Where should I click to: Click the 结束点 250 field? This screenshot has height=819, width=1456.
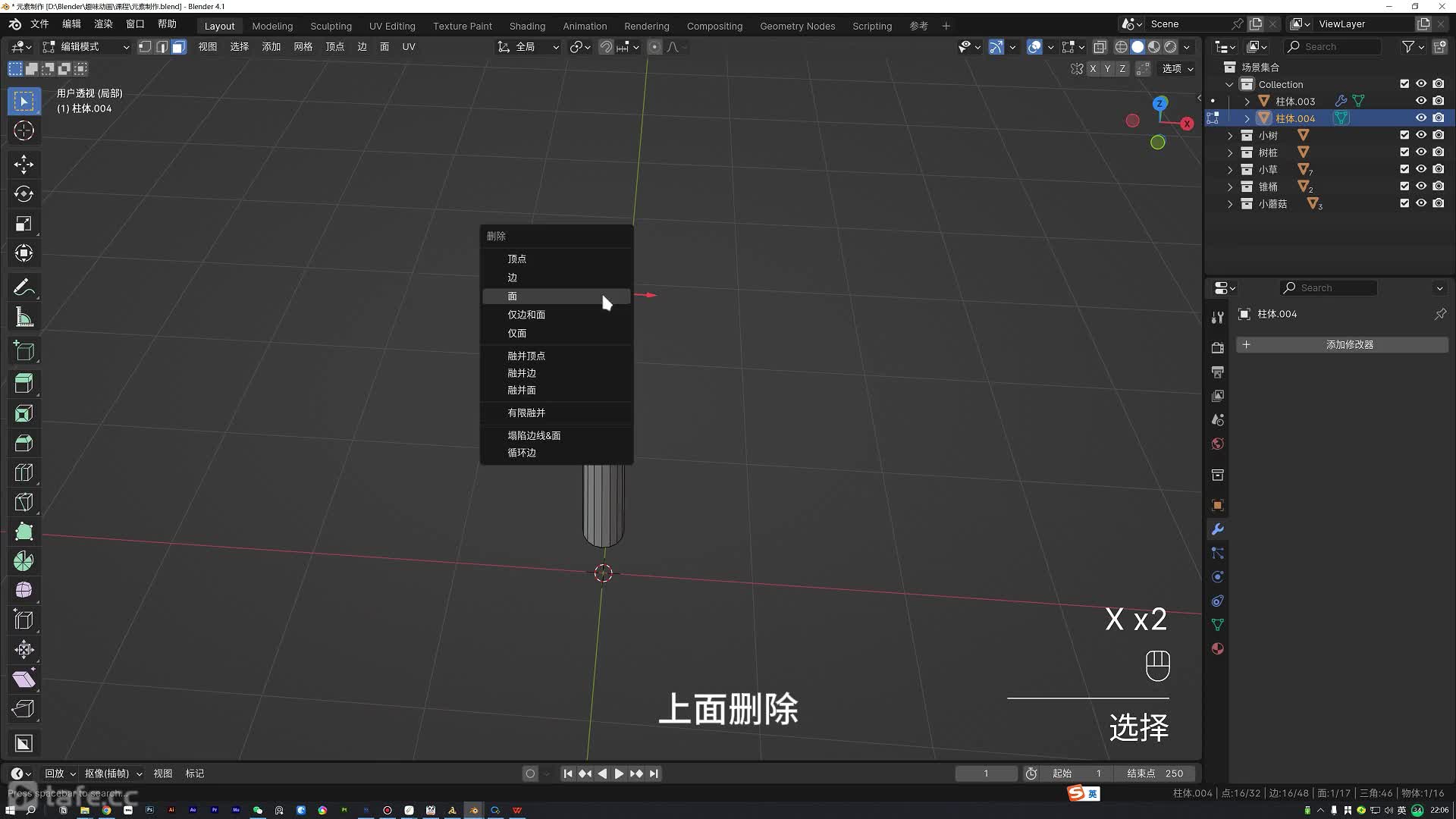pyautogui.click(x=1154, y=773)
